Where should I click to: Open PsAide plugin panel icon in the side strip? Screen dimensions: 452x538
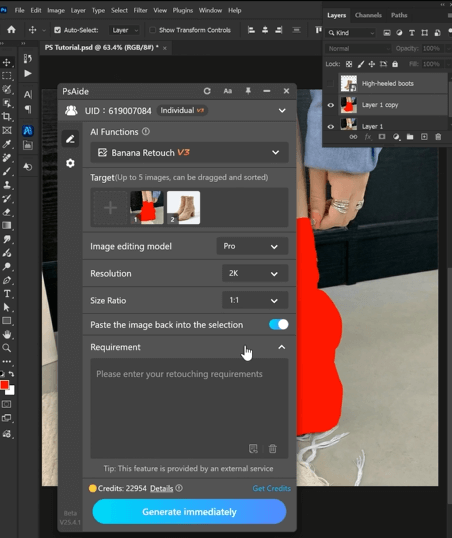point(28,130)
